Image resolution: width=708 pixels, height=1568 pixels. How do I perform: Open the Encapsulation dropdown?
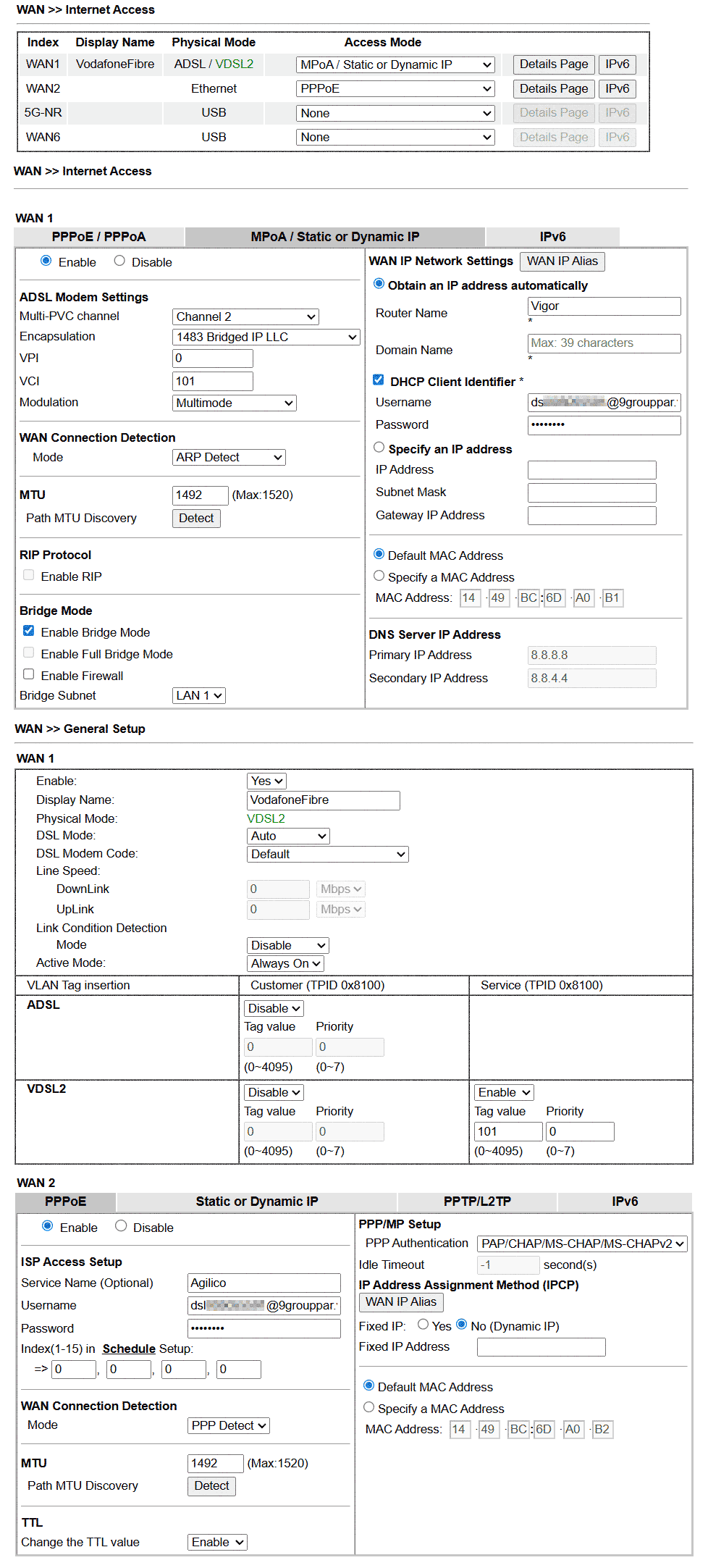(x=266, y=337)
